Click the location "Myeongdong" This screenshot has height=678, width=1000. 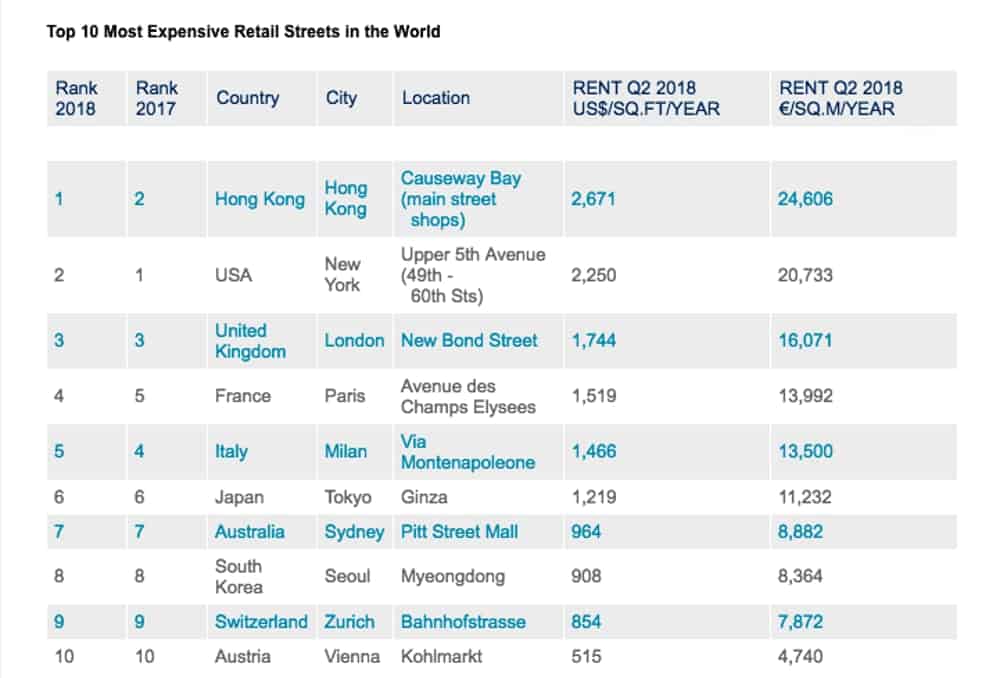click(x=452, y=577)
